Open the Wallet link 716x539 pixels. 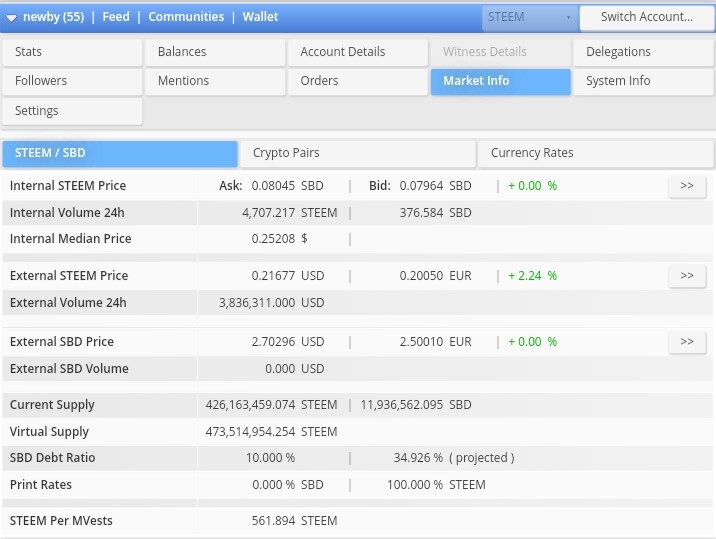coord(260,17)
